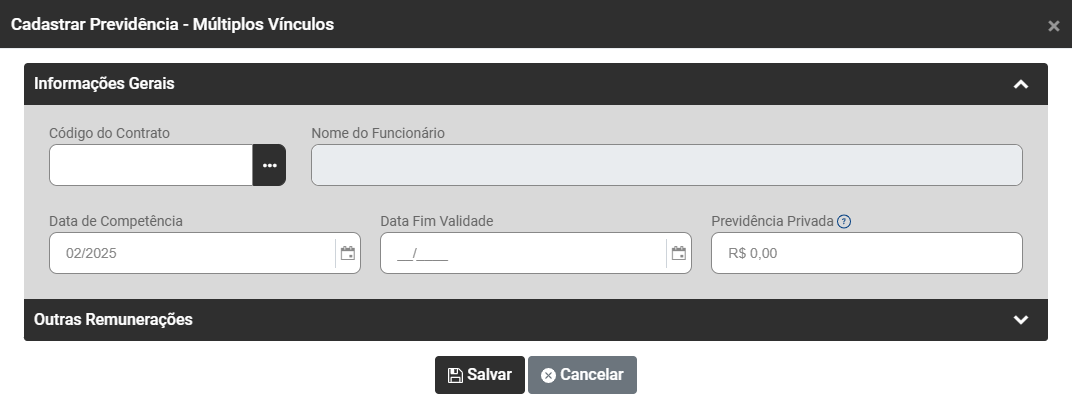Open the Data de Competência calendar picker
Screen dimensions: 1072x405
(x=348, y=253)
